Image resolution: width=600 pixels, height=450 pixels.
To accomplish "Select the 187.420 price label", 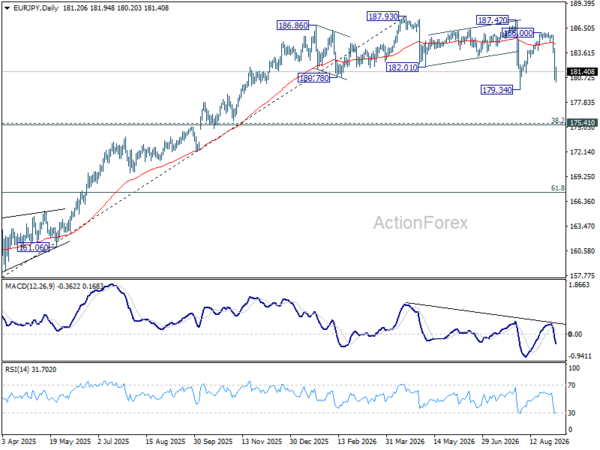I will (x=492, y=20).
